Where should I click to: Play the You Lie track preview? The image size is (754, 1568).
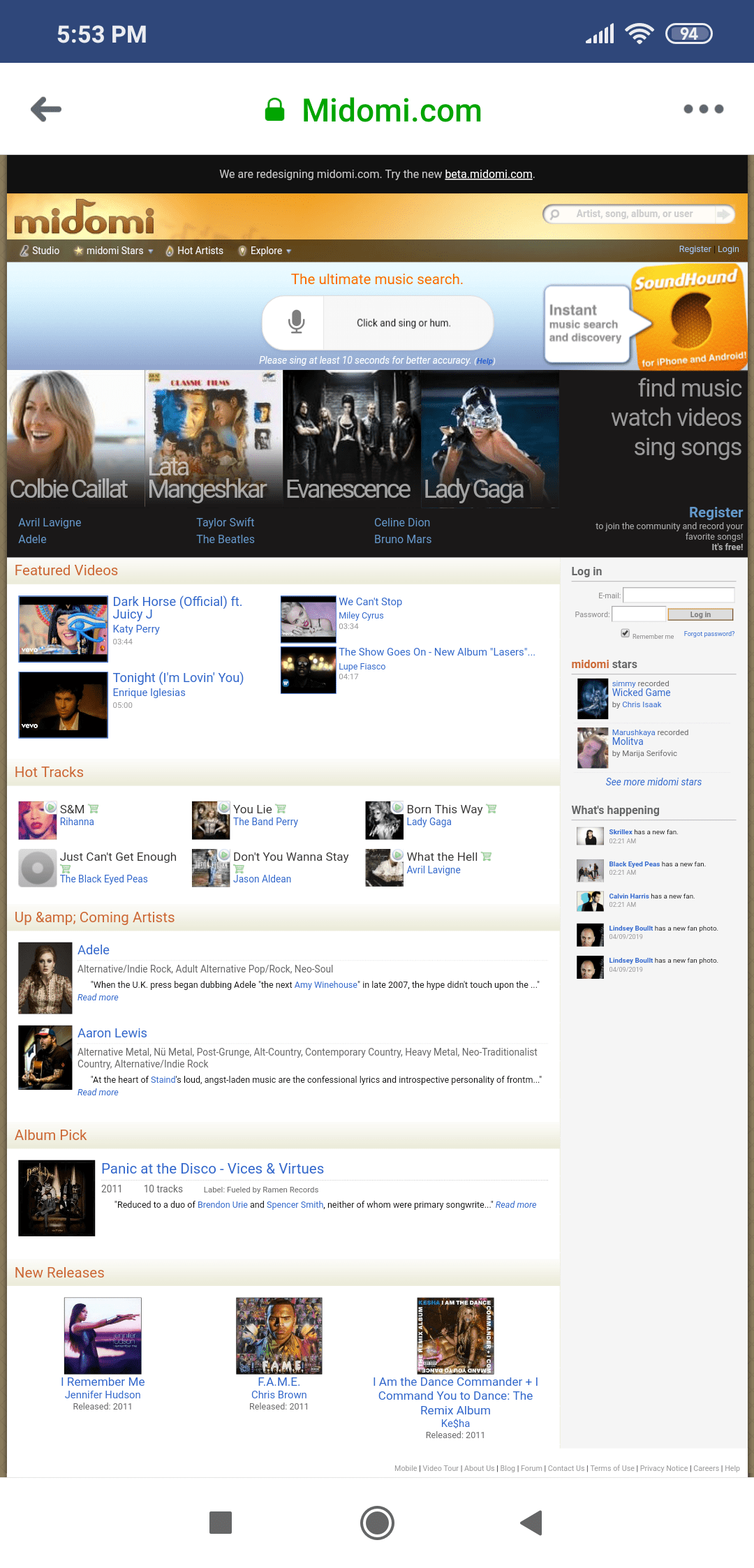[x=224, y=807]
